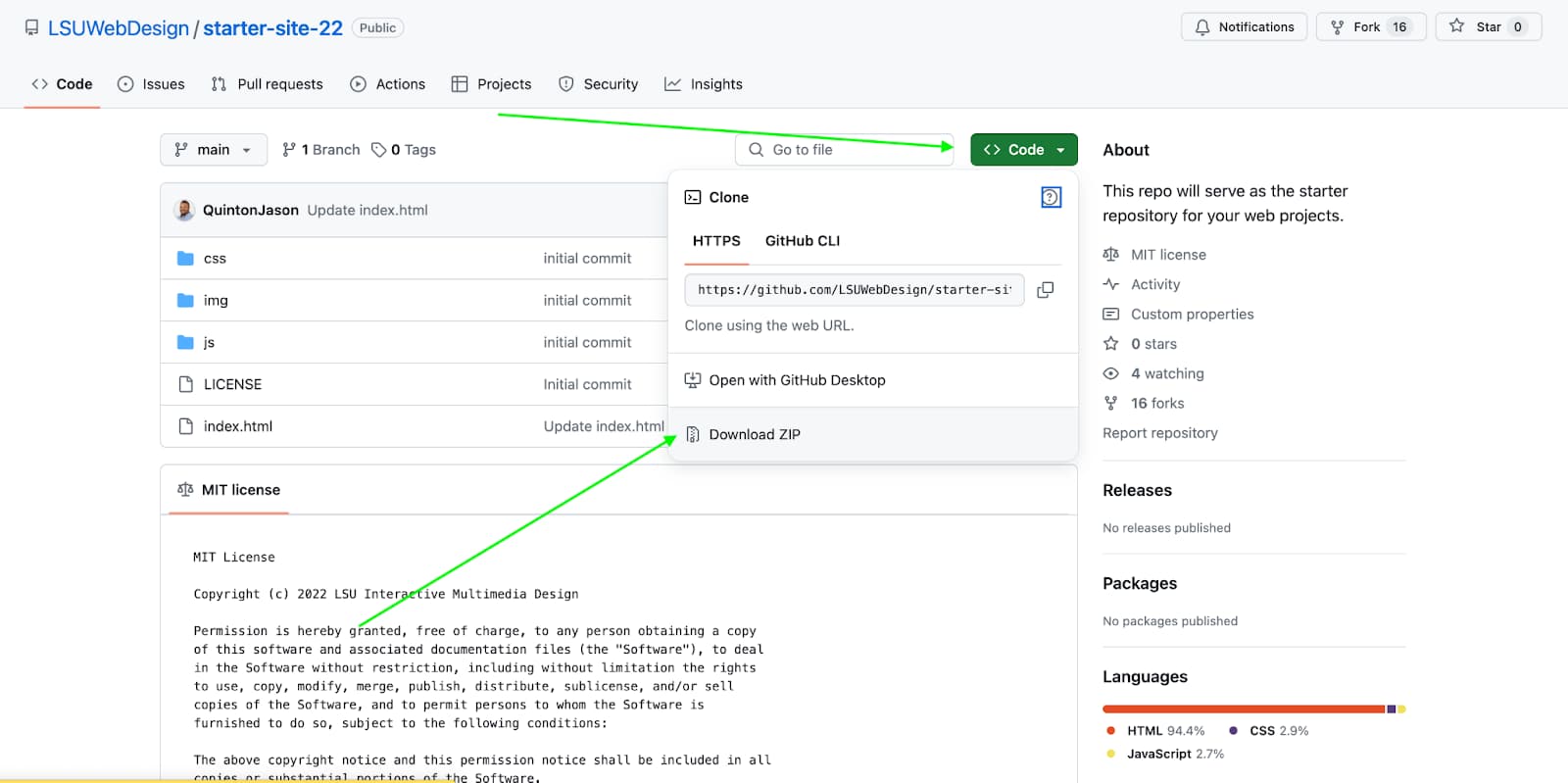This screenshot has width=1568, height=783.
Task: Toggle the green Code dropdown button
Action: point(1024,150)
